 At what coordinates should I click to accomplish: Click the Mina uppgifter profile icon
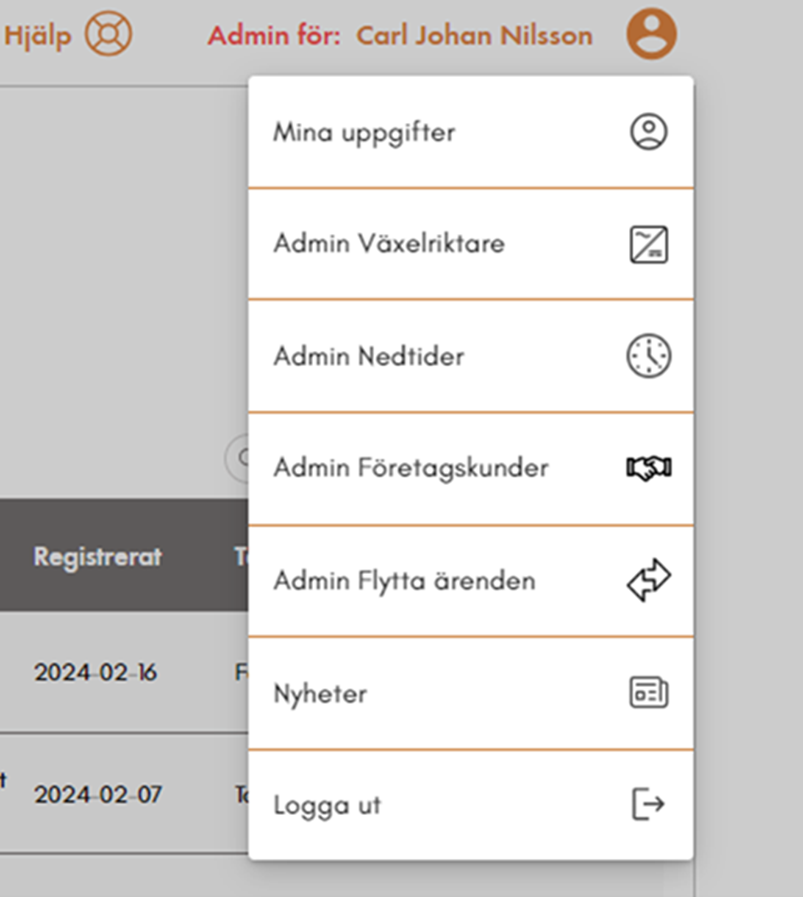[648, 132]
